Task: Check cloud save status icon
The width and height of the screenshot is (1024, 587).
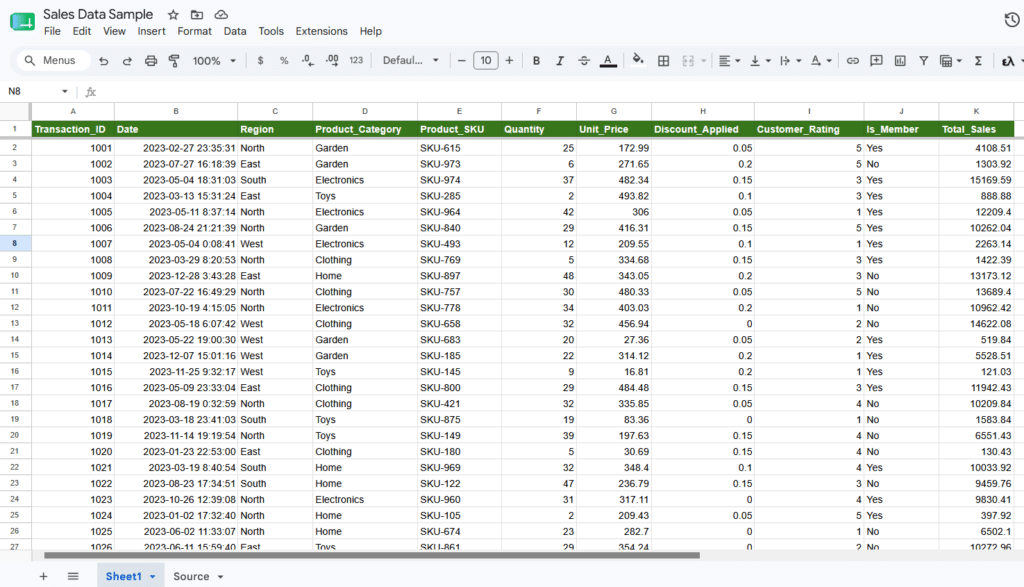Action: [221, 14]
